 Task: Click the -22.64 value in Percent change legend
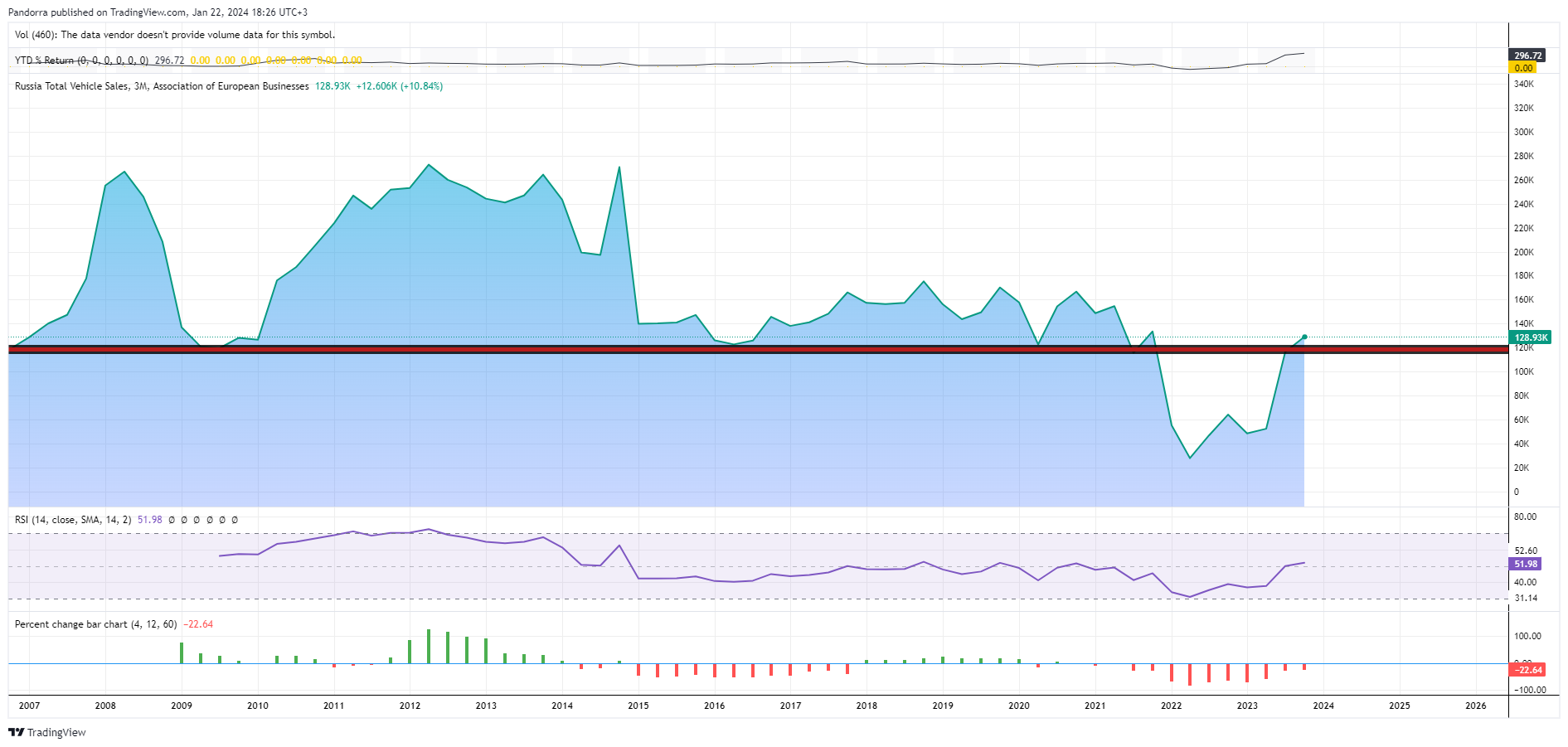[198, 624]
